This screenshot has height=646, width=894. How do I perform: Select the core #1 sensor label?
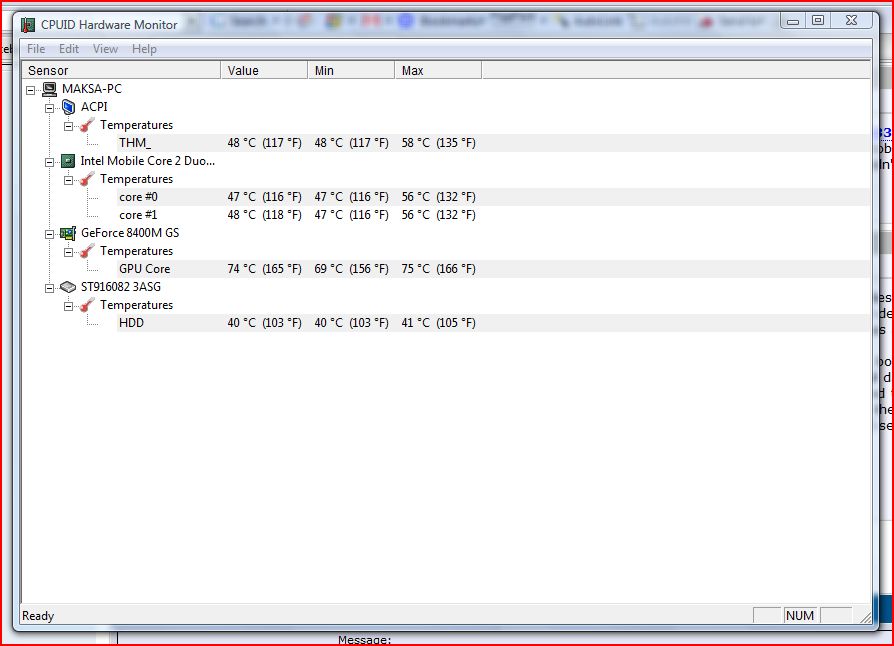pyautogui.click(x=138, y=216)
